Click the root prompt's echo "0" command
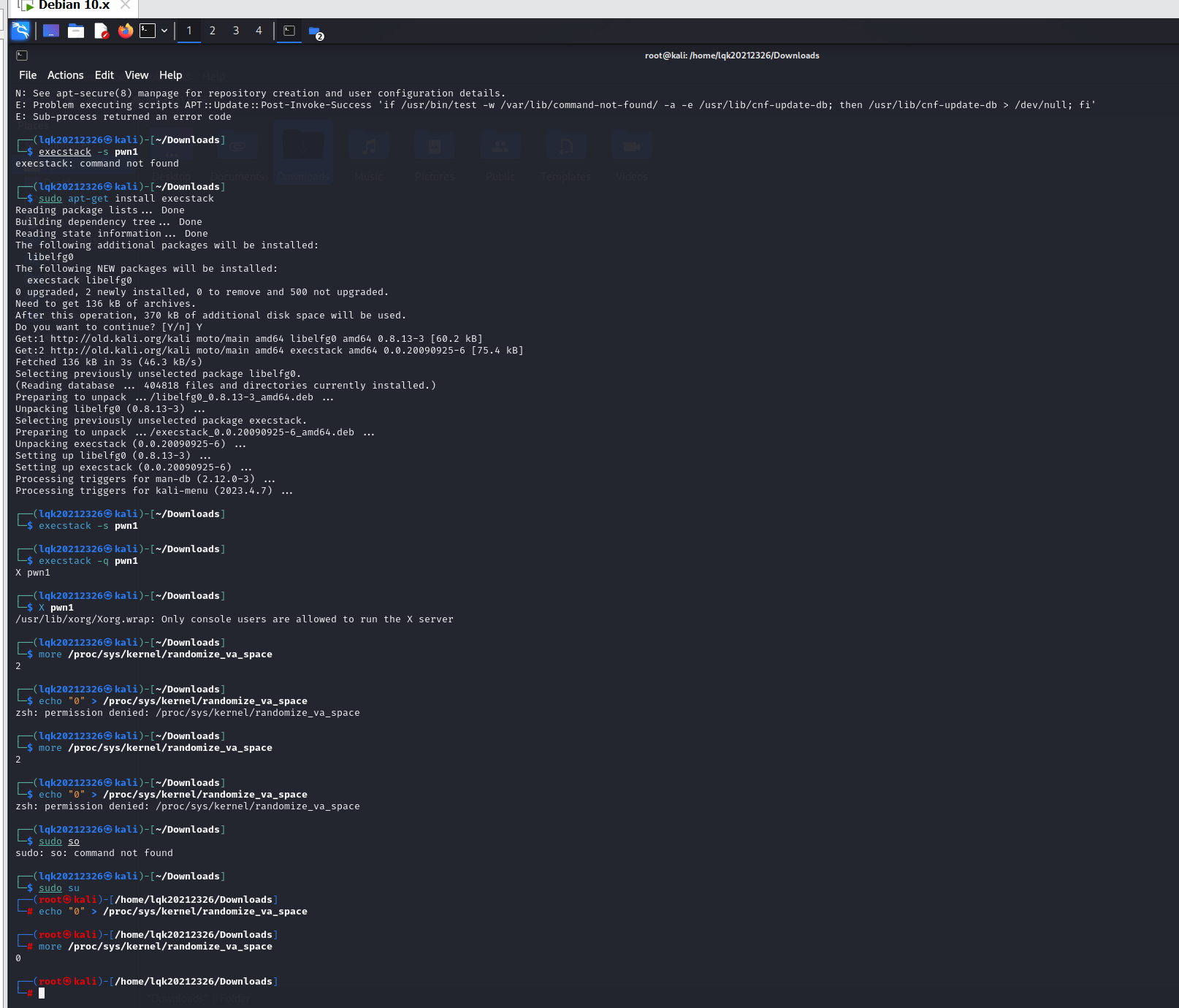This screenshot has width=1179, height=1008. pyautogui.click(x=173, y=912)
